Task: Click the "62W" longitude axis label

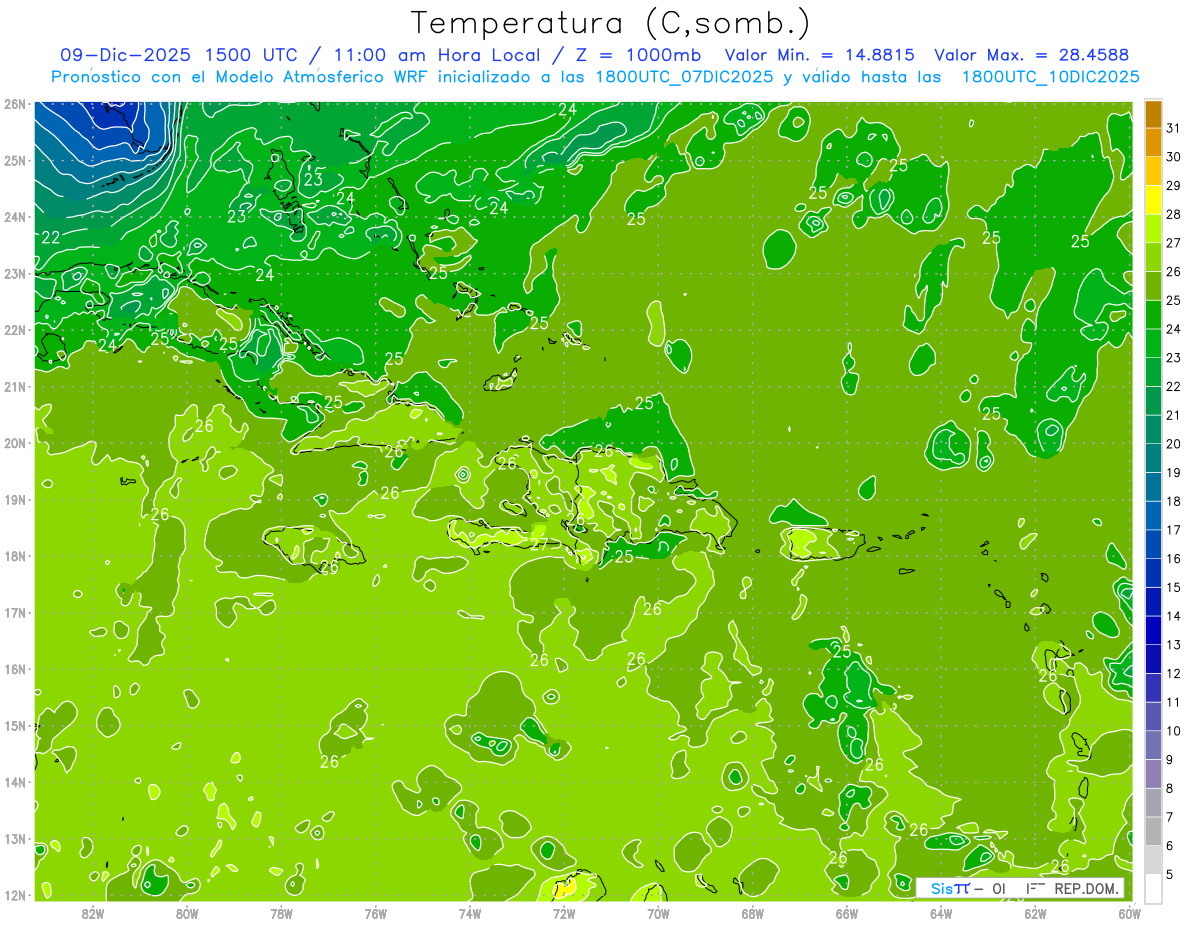Action: (1035, 913)
